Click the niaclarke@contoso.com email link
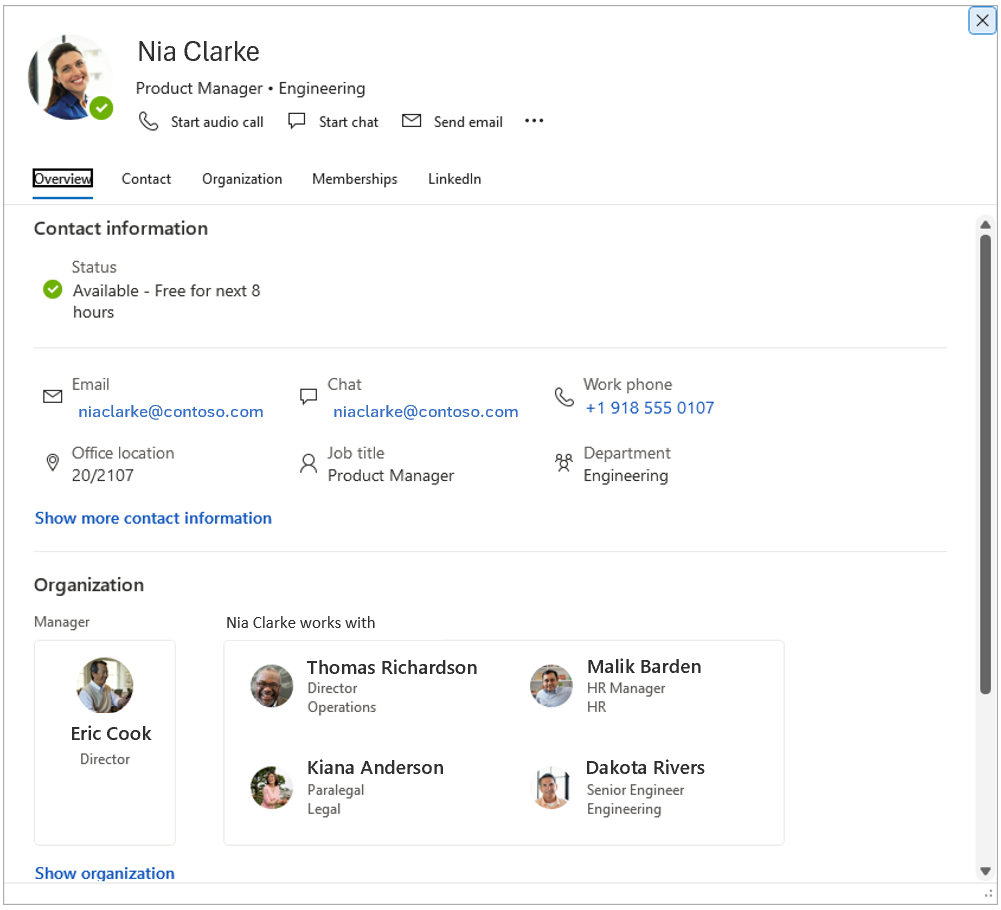 [171, 411]
